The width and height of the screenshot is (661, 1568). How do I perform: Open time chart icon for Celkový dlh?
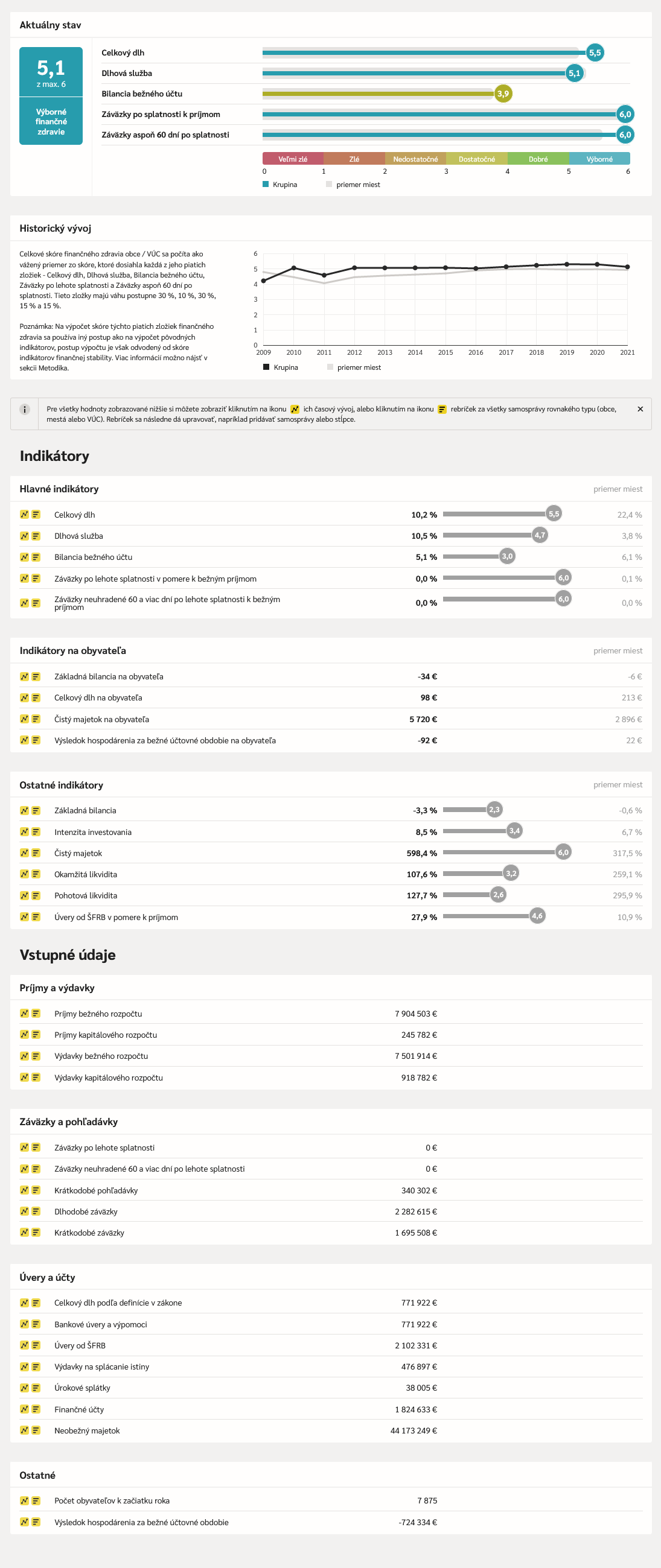[x=24, y=515]
